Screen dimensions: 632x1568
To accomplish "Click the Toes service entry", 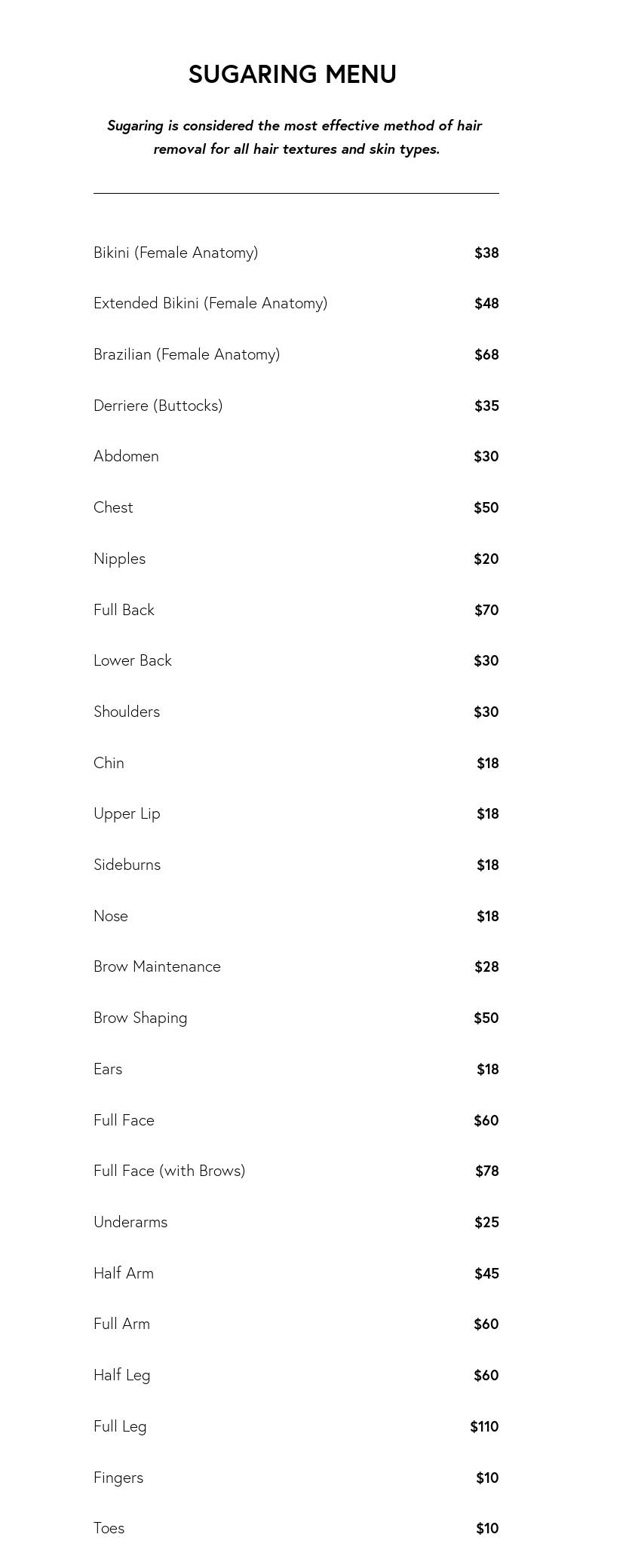I will pos(109,1528).
